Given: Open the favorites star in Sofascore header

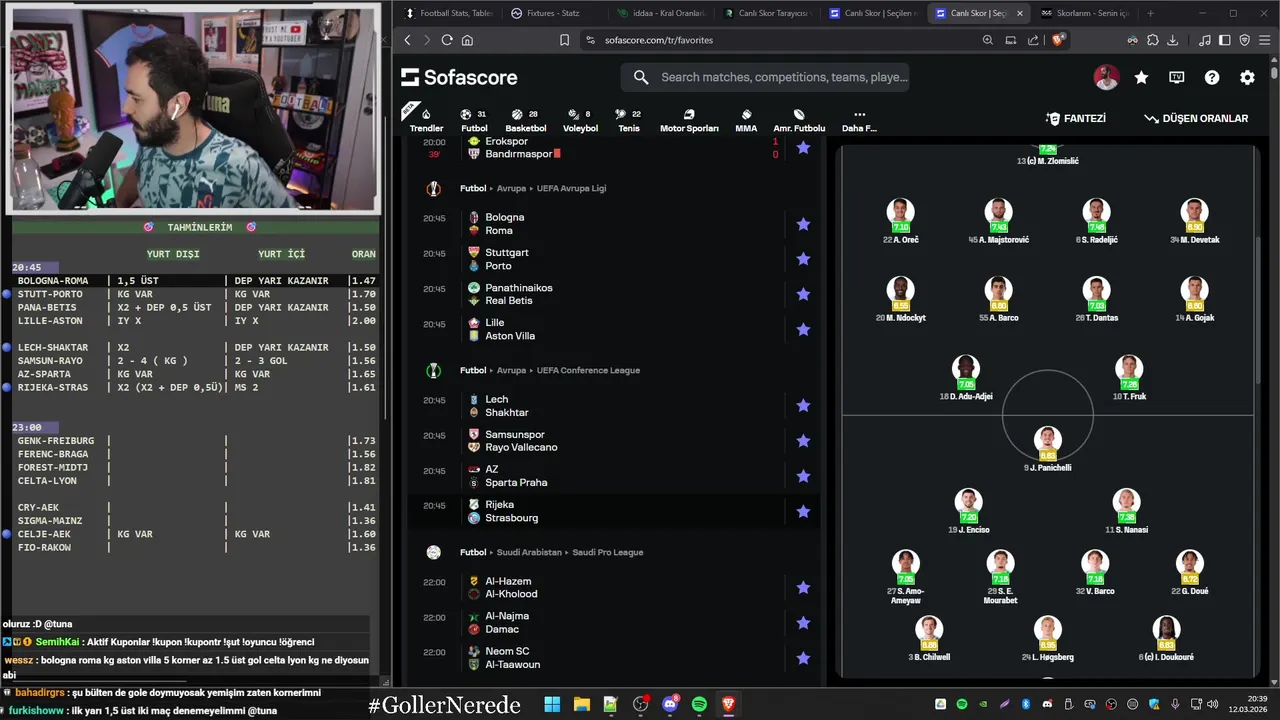Looking at the screenshot, I should 1141,77.
